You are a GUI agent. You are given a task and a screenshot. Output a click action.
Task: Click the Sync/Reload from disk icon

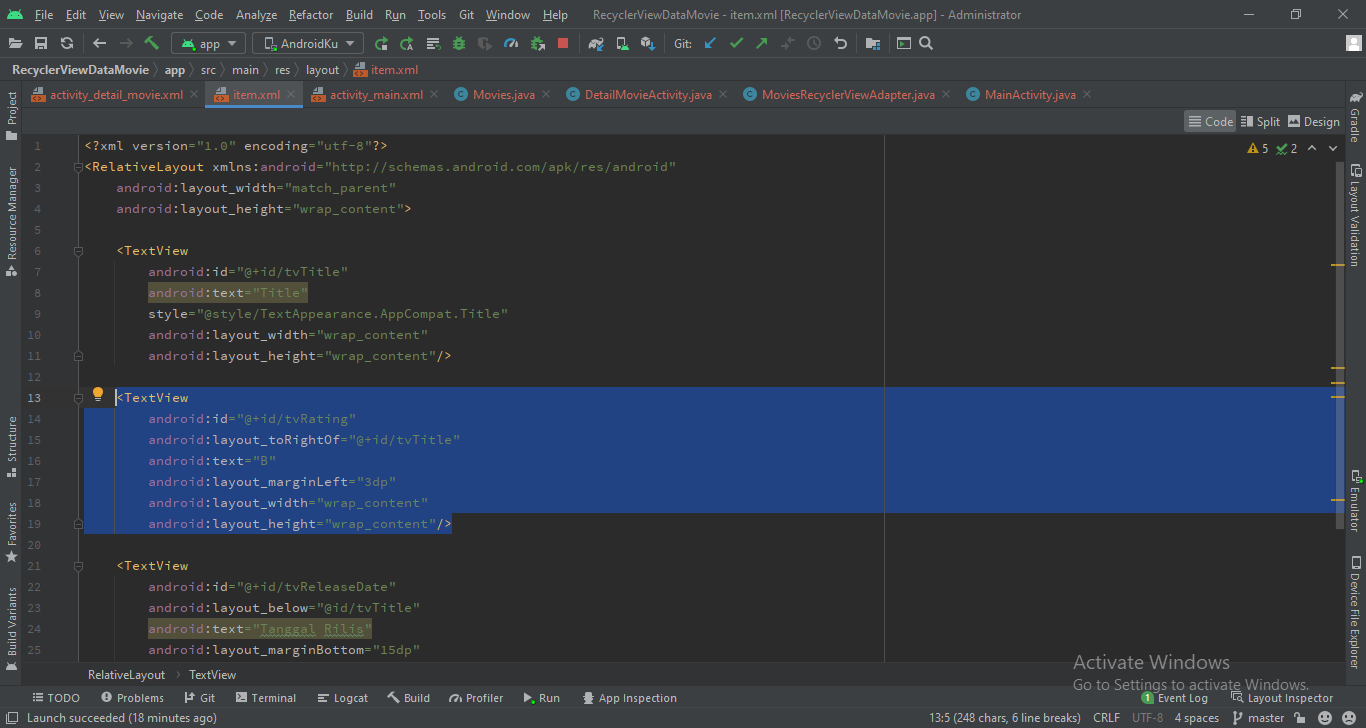coord(67,43)
